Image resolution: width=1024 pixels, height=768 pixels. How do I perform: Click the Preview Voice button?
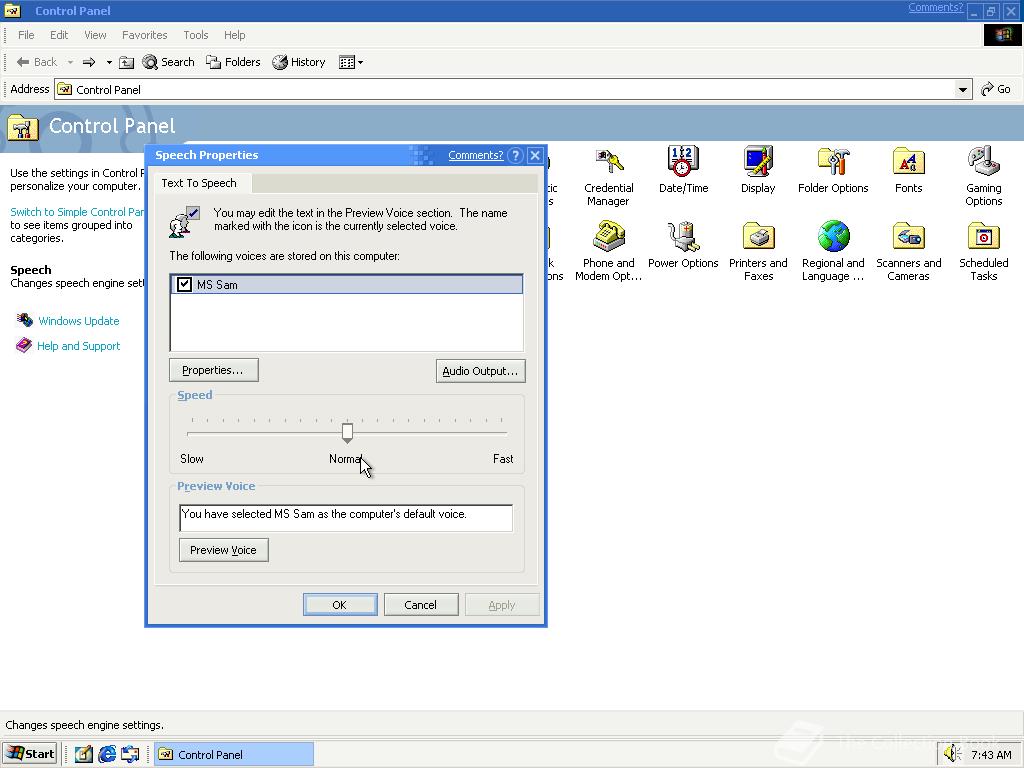point(223,550)
